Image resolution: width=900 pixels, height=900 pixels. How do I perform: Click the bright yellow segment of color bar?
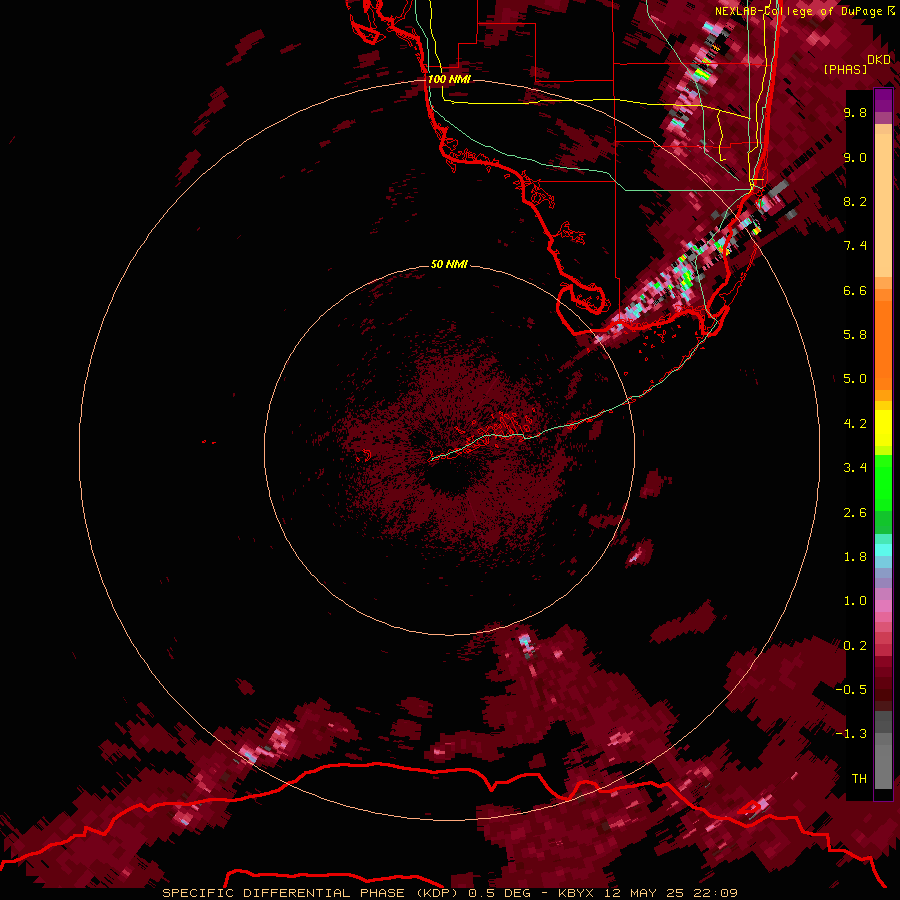tap(883, 428)
